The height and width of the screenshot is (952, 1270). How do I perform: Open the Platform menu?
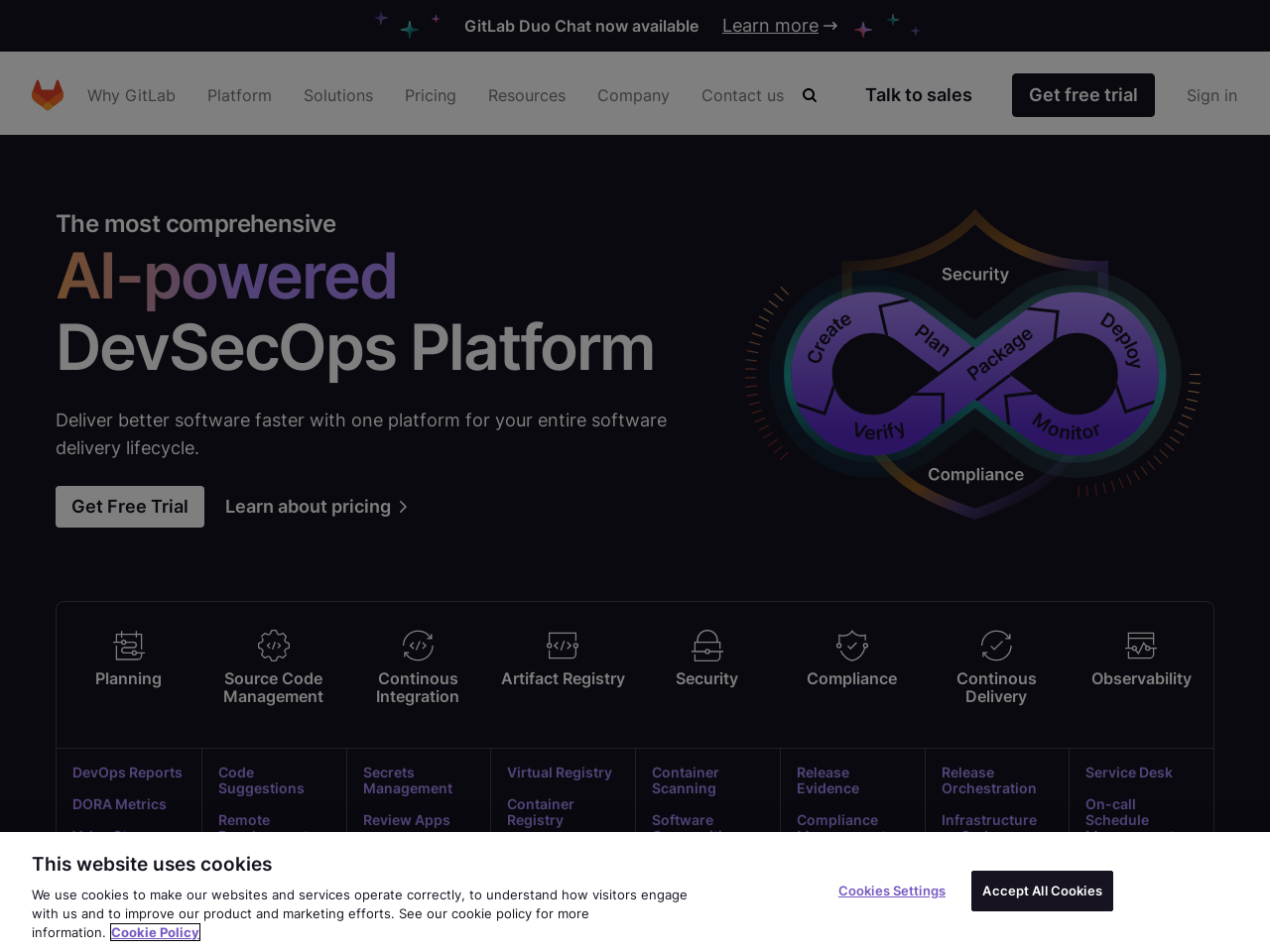click(x=239, y=95)
